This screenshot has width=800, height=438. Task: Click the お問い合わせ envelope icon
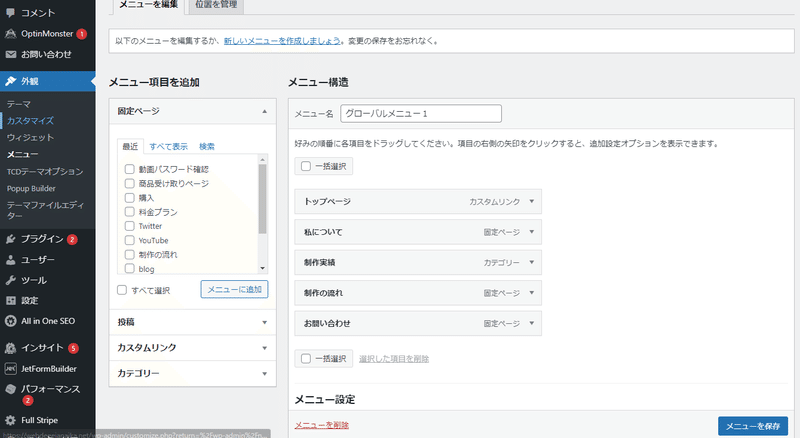coord(11,54)
